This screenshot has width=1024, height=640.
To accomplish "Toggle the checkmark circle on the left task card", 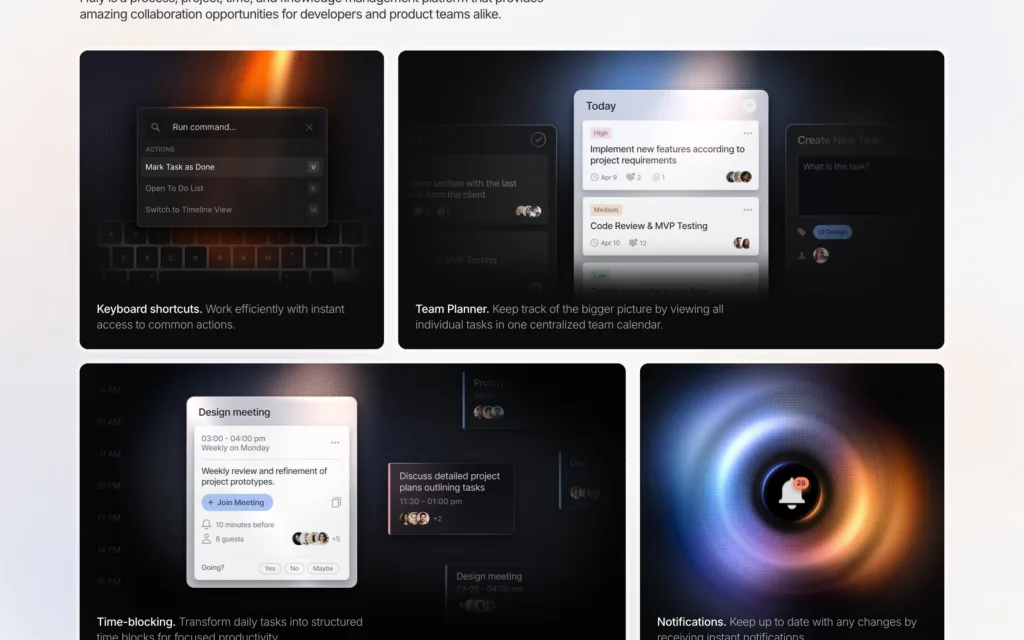I will point(538,139).
